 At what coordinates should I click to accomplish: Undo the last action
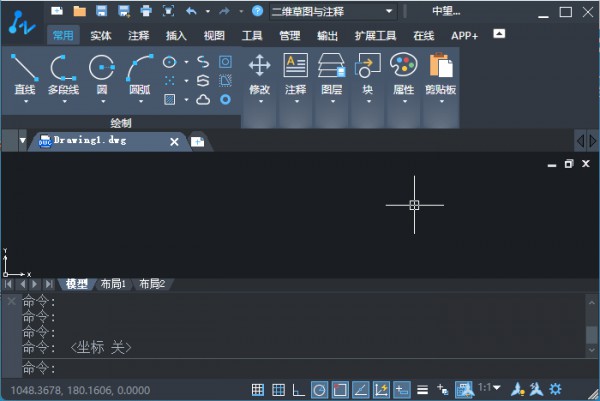[191, 11]
